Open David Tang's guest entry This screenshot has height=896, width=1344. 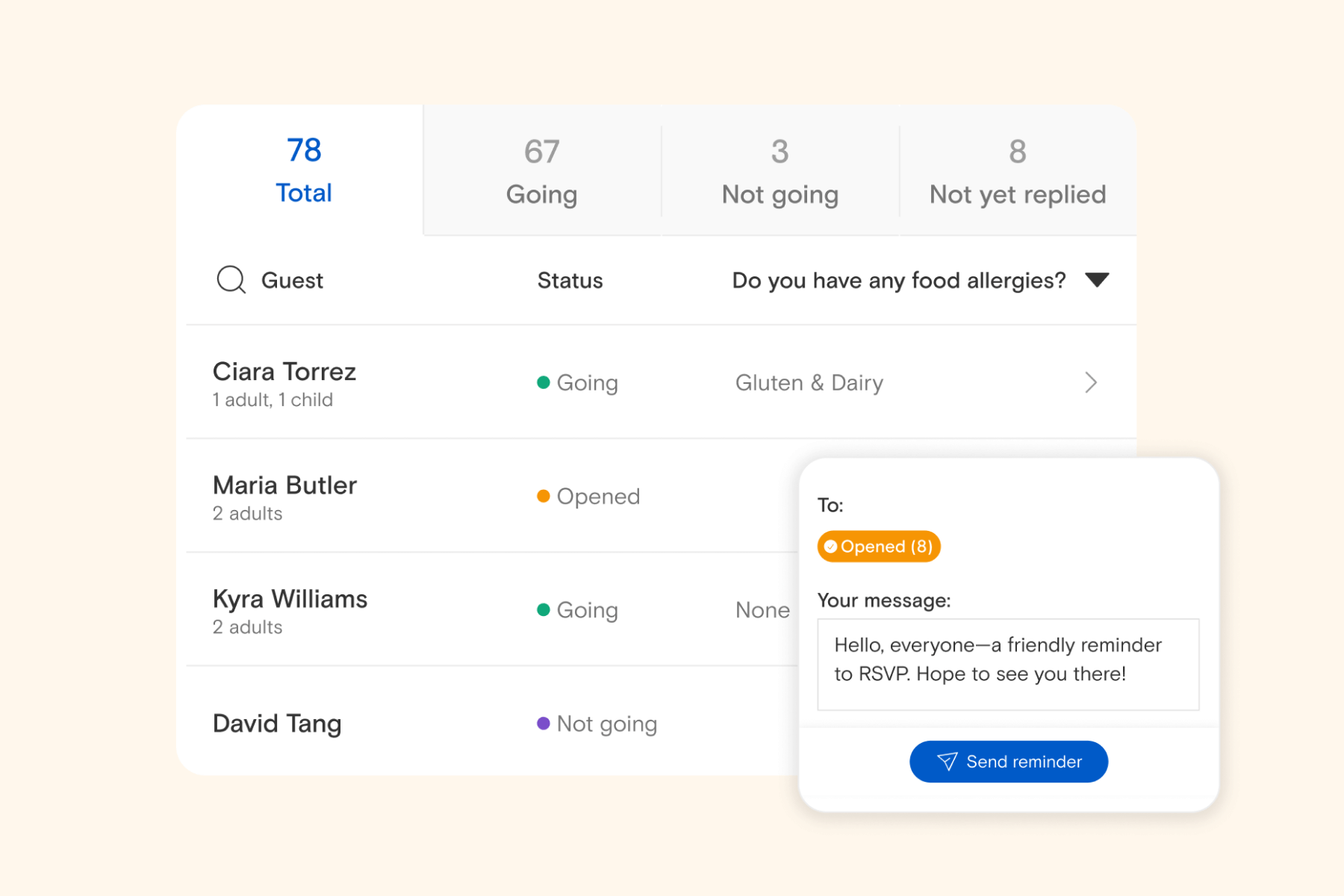[x=277, y=723]
